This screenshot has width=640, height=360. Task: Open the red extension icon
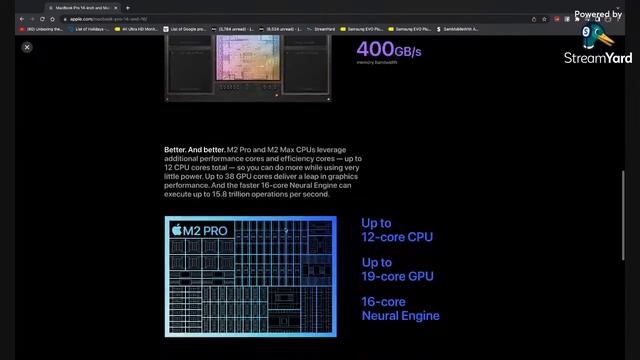pyautogui.click(x=557, y=19)
